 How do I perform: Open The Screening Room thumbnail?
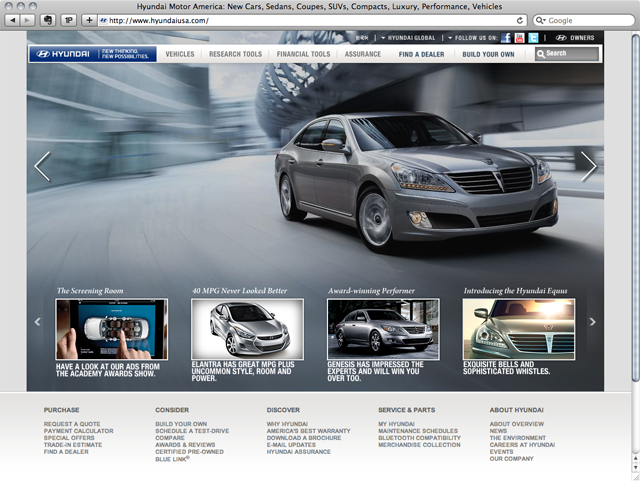[x=111, y=329]
